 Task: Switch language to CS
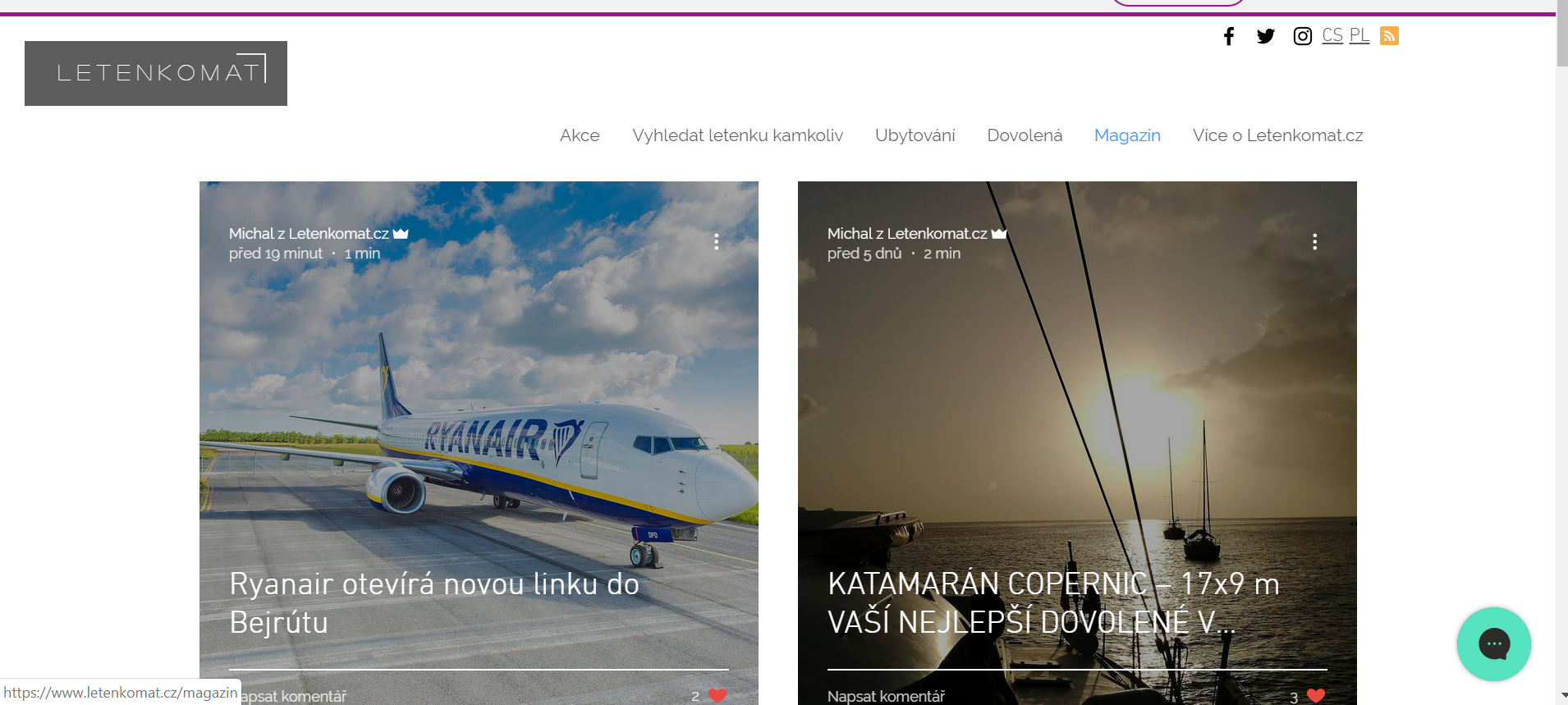click(x=1332, y=35)
